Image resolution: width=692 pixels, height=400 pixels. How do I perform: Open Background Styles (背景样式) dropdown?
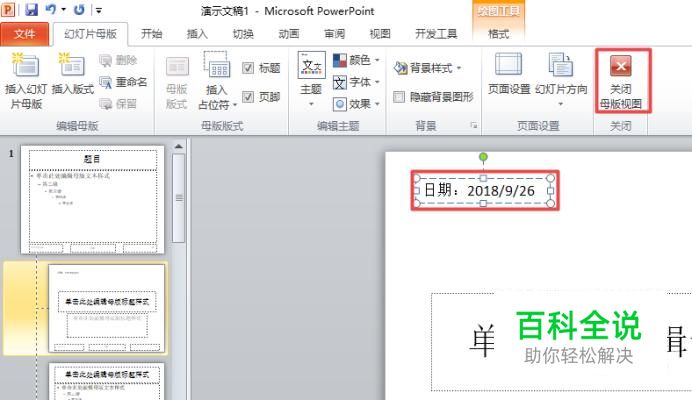click(428, 68)
